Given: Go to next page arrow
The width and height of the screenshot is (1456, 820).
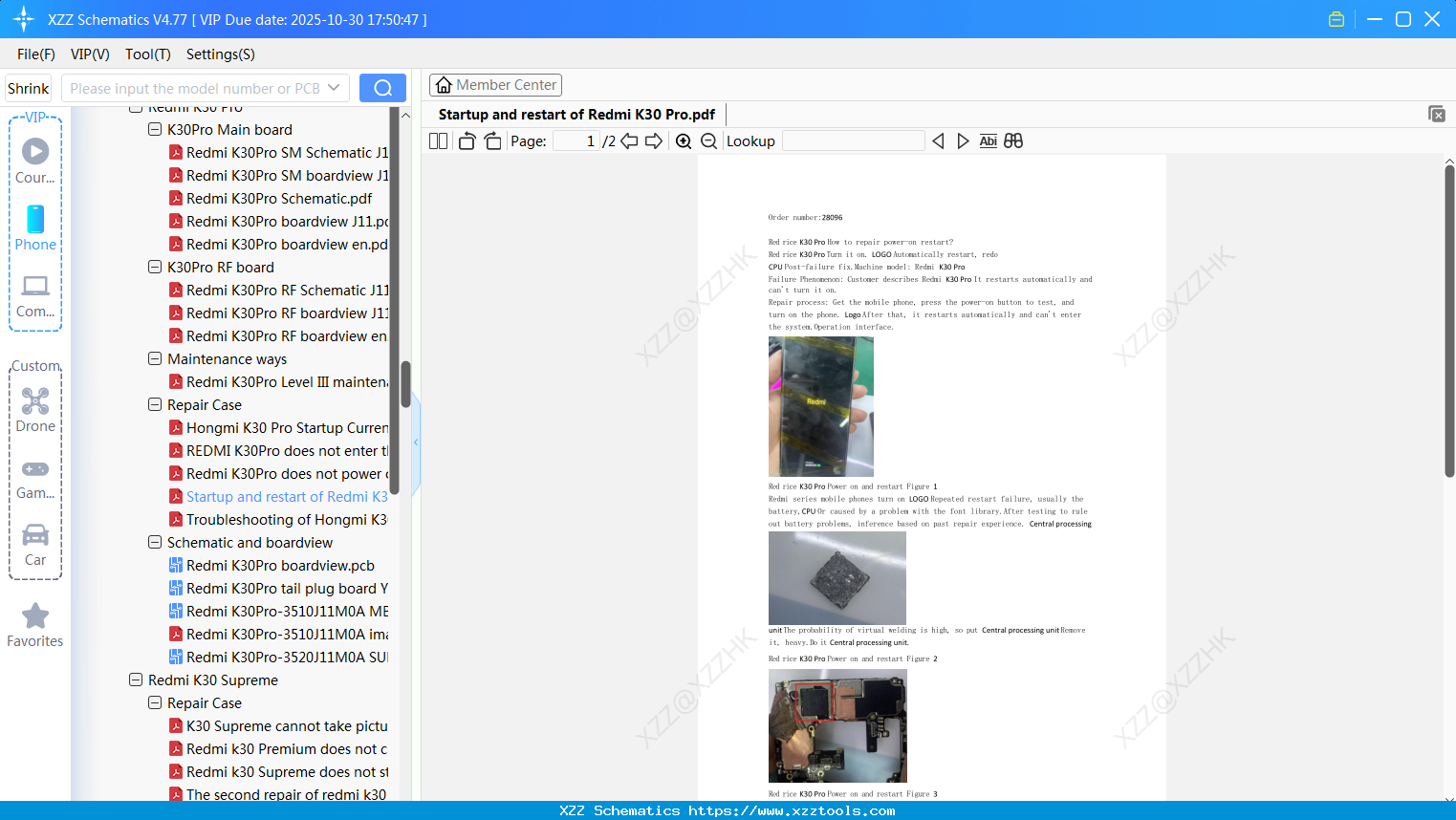Looking at the screenshot, I should pyautogui.click(x=654, y=141).
